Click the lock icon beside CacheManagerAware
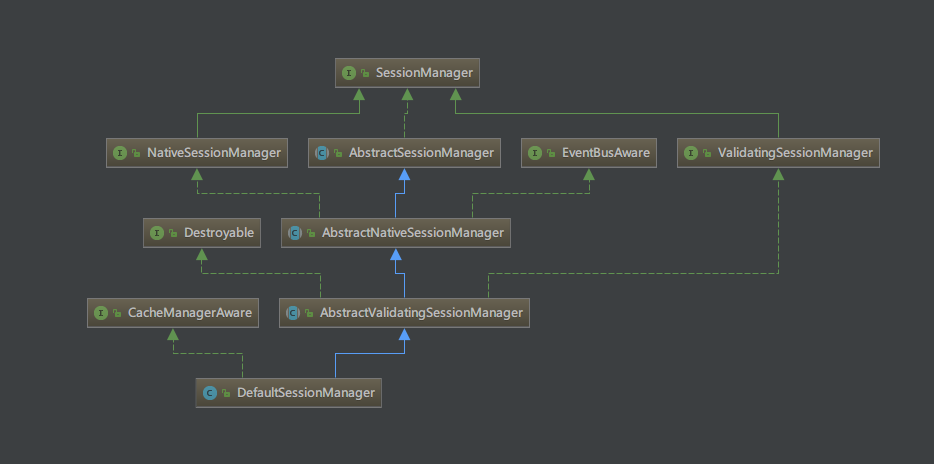Viewport: 934px width, 464px height. point(117,313)
